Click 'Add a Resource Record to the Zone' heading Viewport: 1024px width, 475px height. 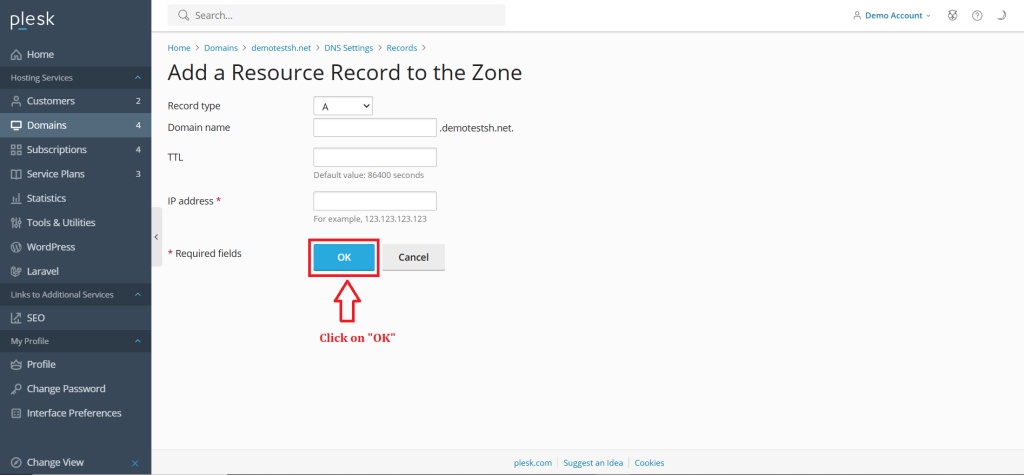(x=345, y=73)
